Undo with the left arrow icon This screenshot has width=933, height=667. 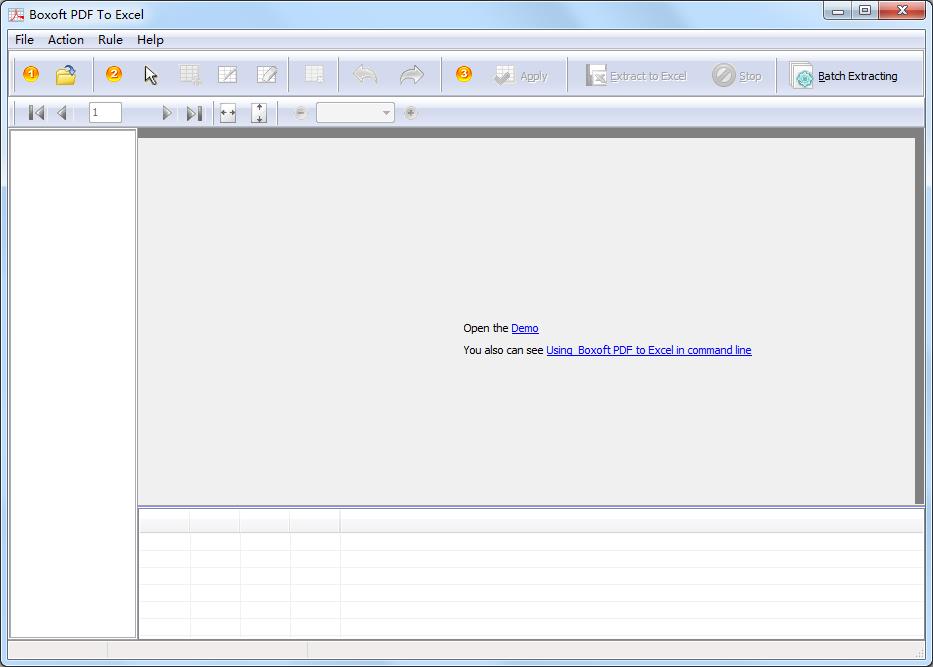click(365, 76)
